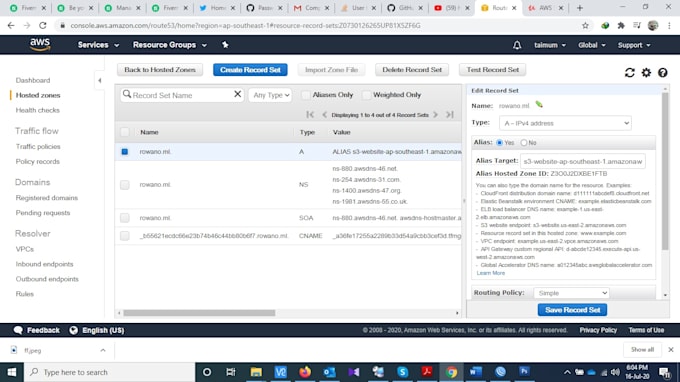This screenshot has width=680, height=382.
Task: Open Traffic policies in the sidebar
Action: point(38,147)
